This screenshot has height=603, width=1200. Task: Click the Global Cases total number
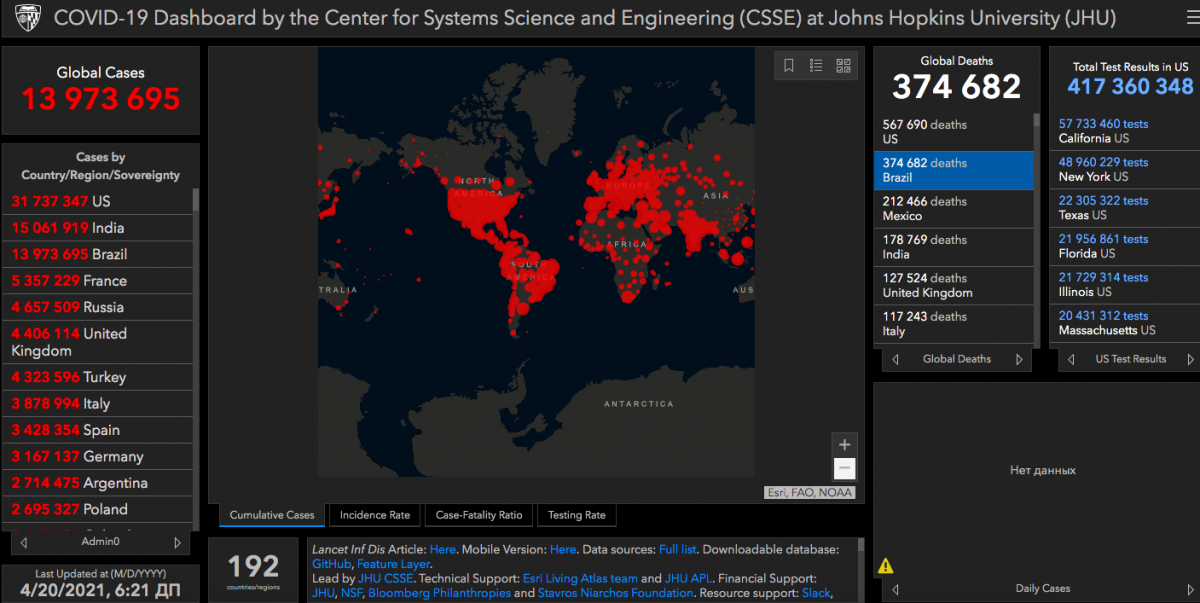101,99
